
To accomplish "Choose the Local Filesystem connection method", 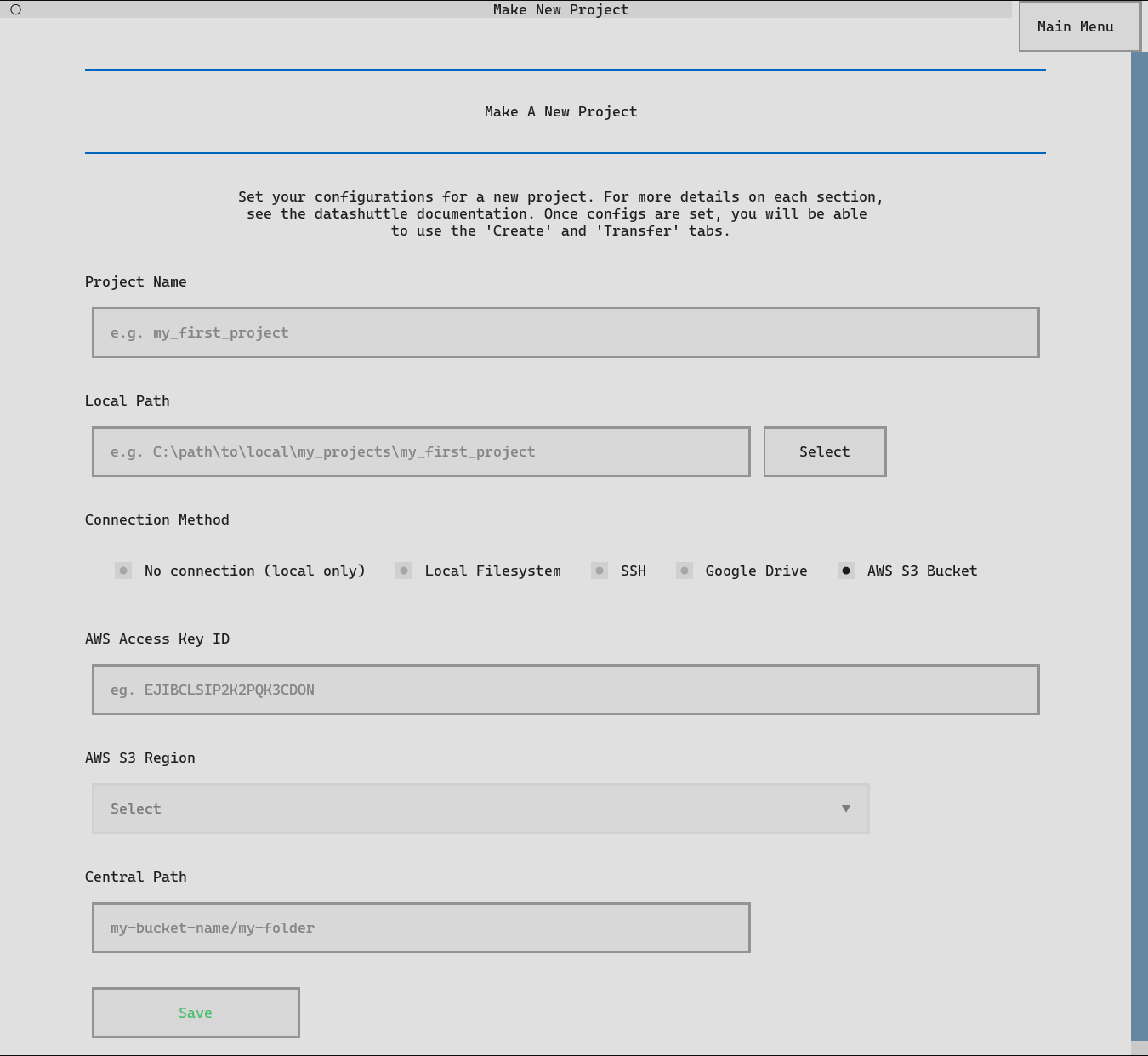I will click(x=405, y=571).
